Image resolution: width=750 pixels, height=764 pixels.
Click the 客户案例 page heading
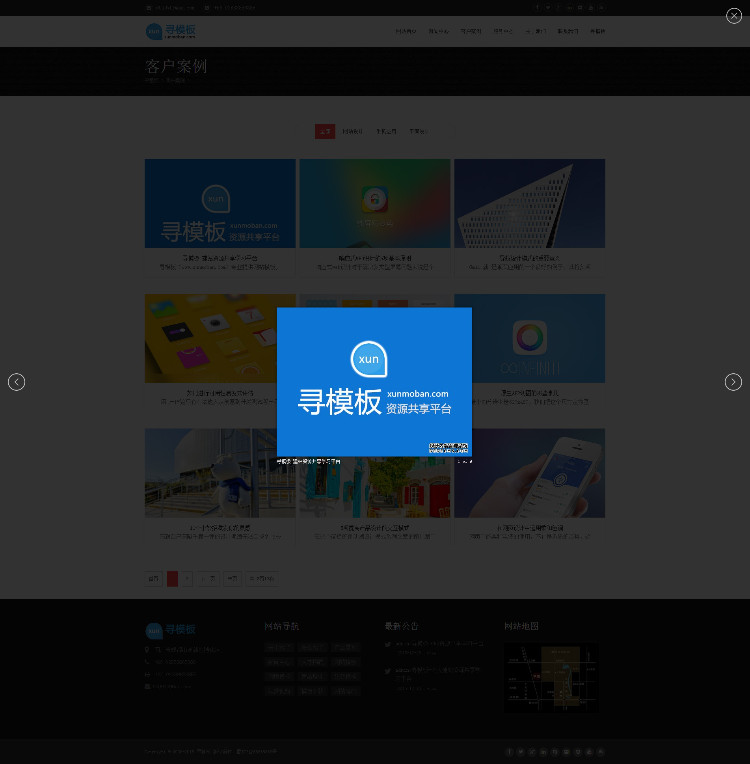coord(176,66)
